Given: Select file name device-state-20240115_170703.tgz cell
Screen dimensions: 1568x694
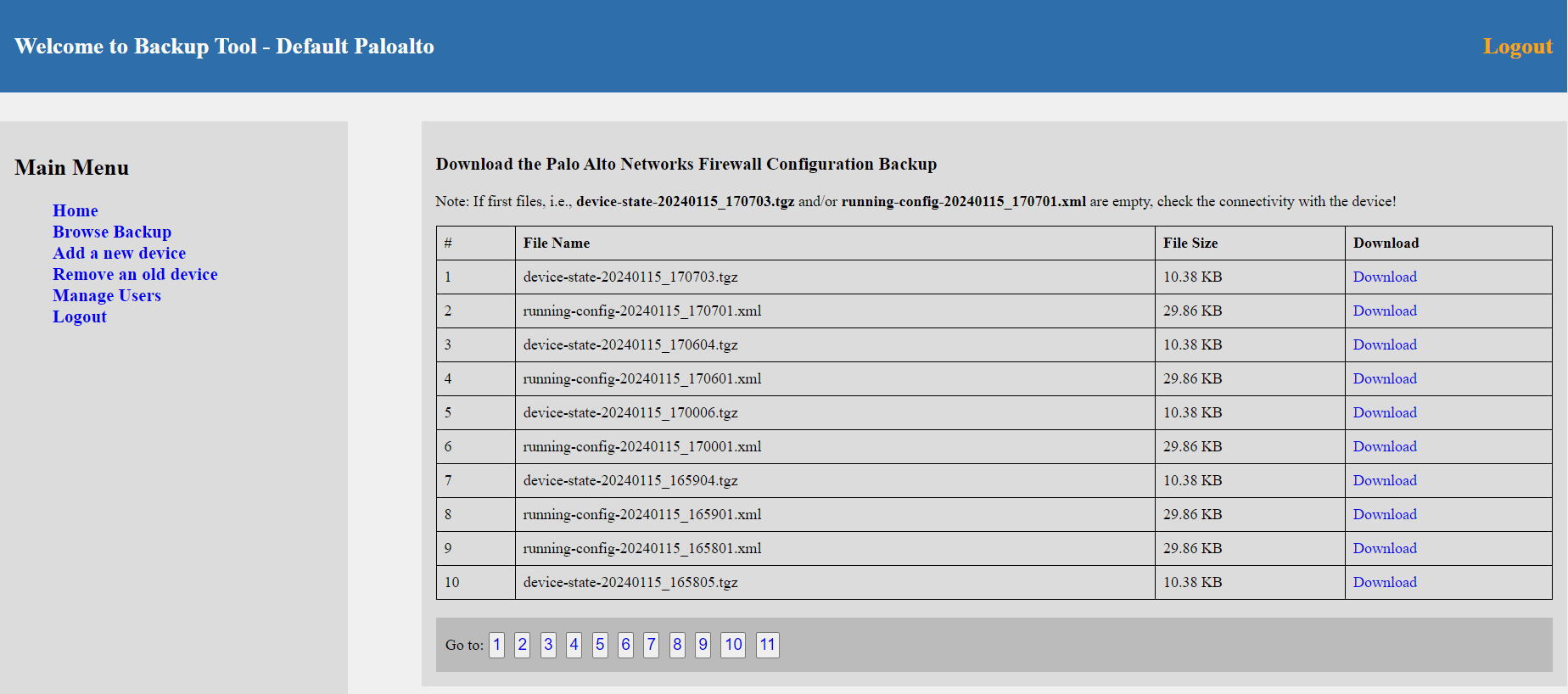Looking at the screenshot, I should (835, 277).
